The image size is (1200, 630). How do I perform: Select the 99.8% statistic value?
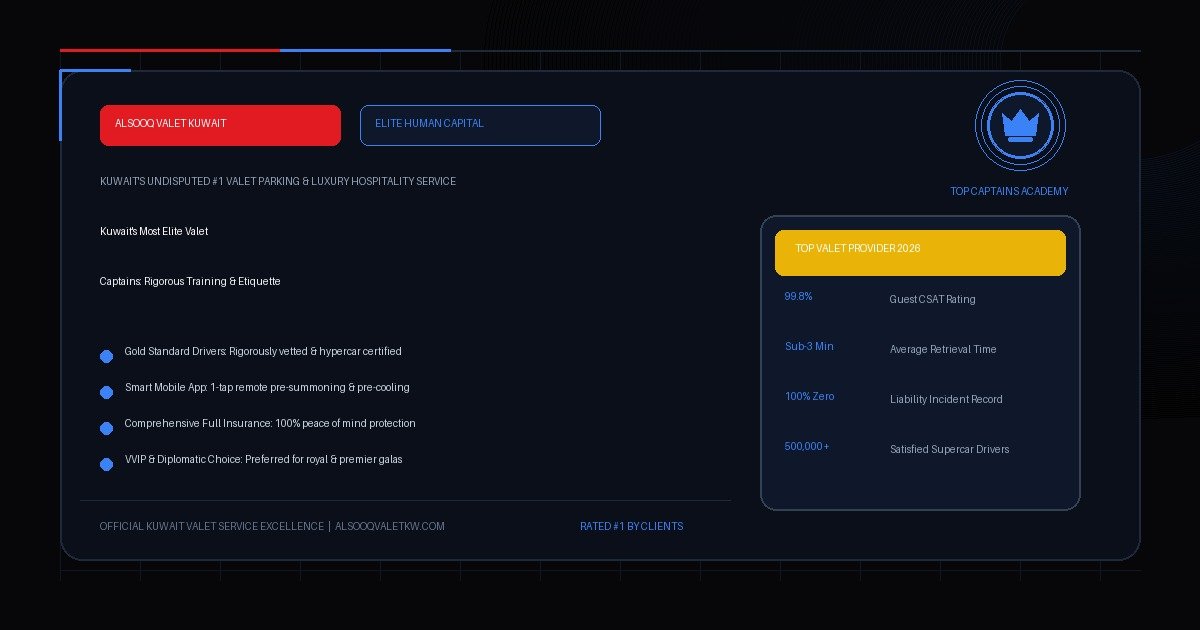[798, 296]
